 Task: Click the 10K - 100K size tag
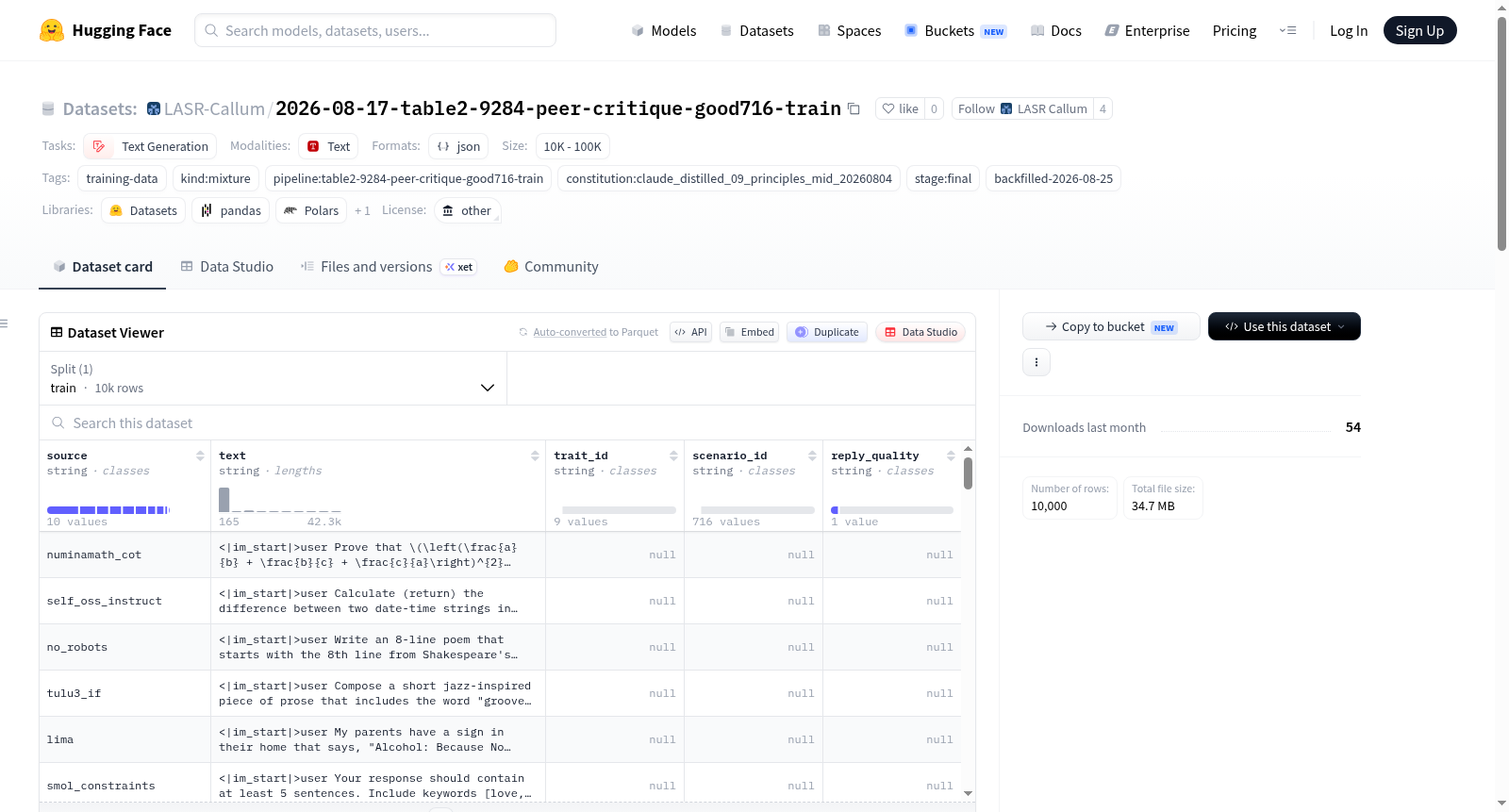click(x=572, y=146)
